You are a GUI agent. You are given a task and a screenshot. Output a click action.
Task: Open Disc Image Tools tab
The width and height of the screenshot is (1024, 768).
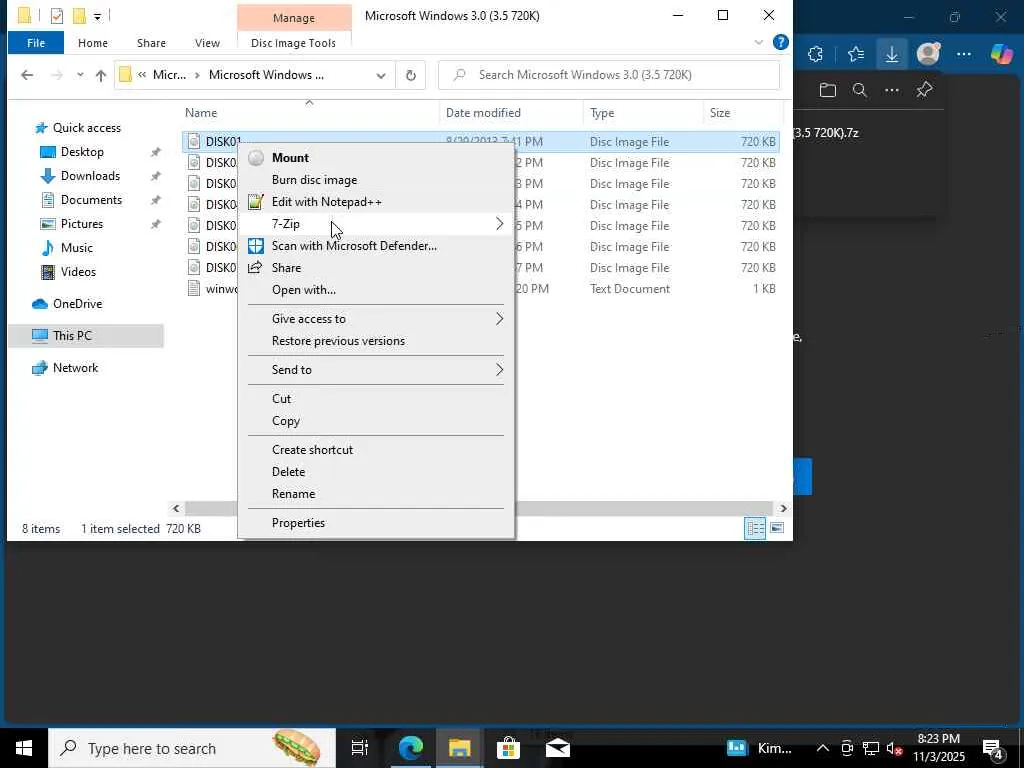[x=293, y=43]
